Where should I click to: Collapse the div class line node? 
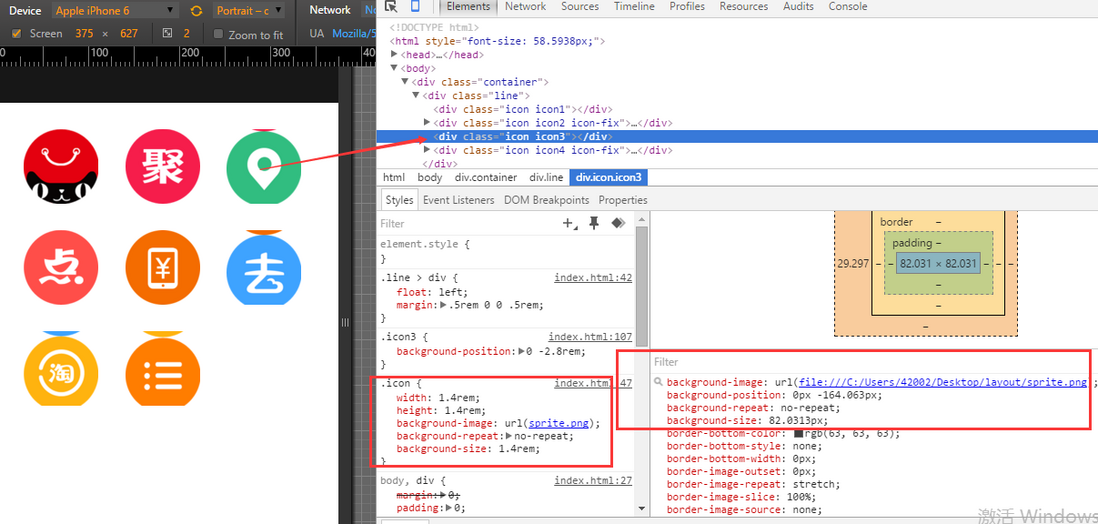[416, 96]
